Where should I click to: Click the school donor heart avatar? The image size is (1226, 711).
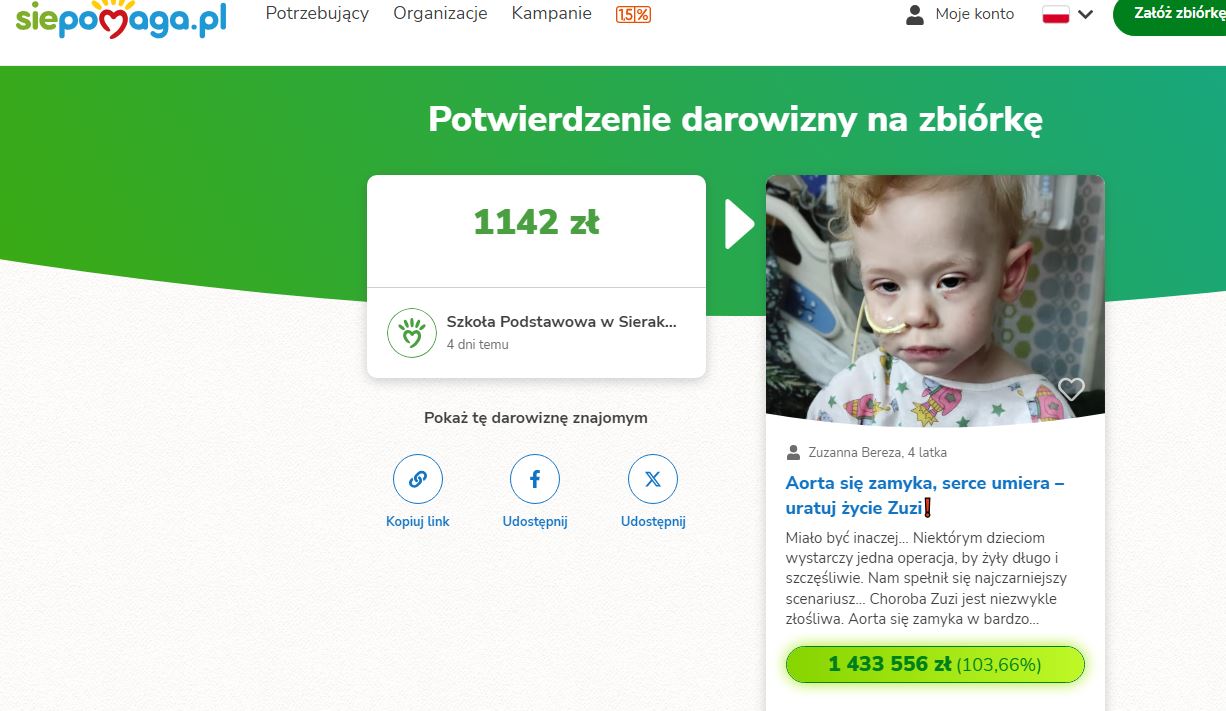[412, 333]
